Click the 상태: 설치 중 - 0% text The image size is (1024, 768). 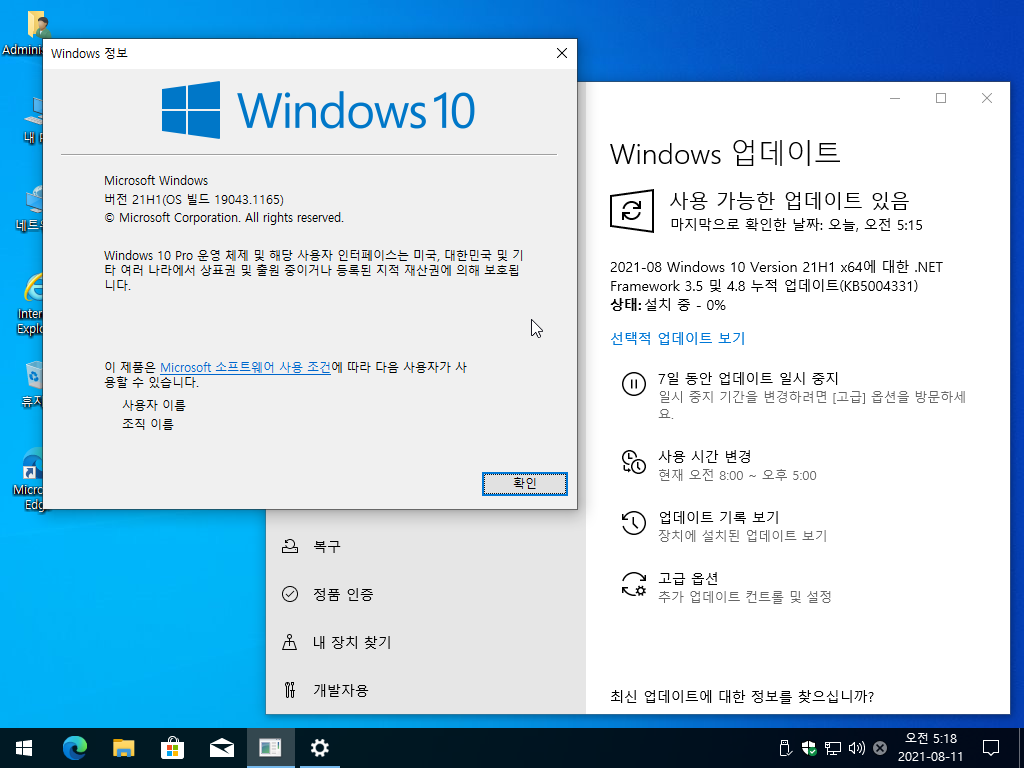pos(667,305)
